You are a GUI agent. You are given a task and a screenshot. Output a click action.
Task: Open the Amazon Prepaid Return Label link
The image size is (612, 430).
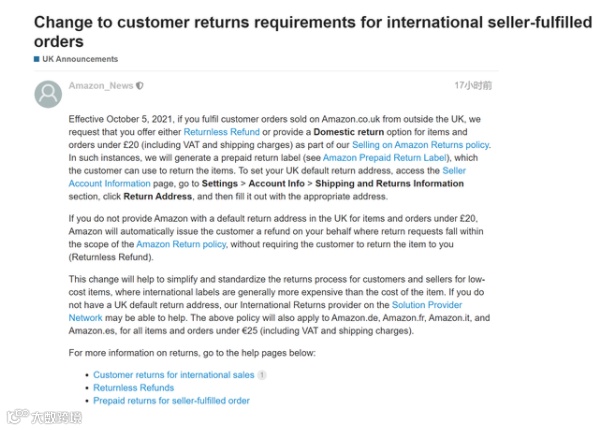384,158
